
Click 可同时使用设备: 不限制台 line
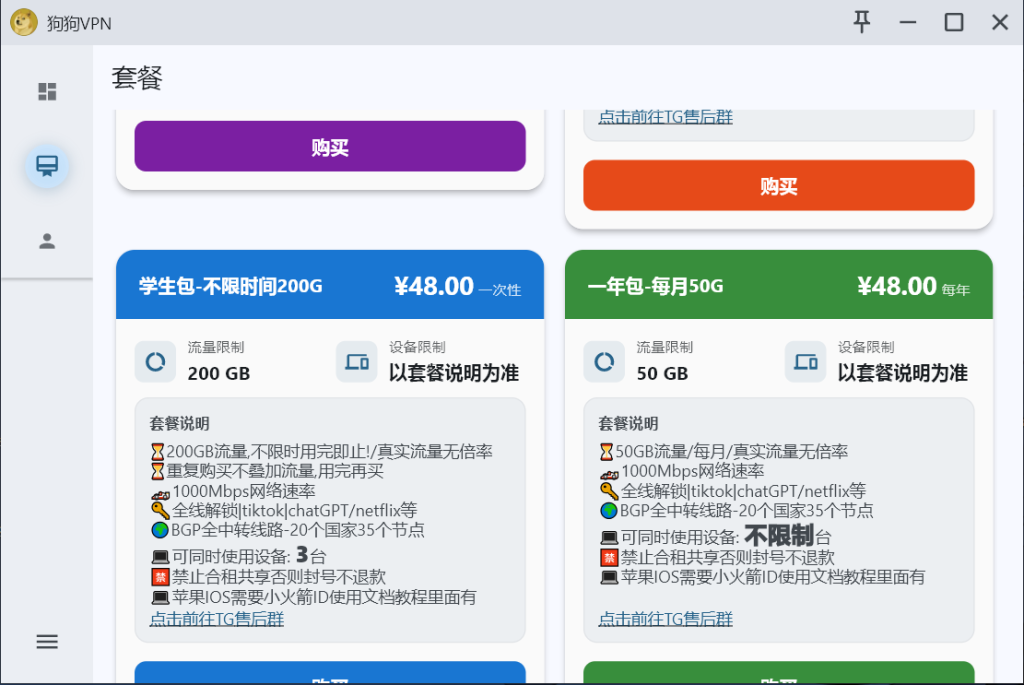click(715, 536)
